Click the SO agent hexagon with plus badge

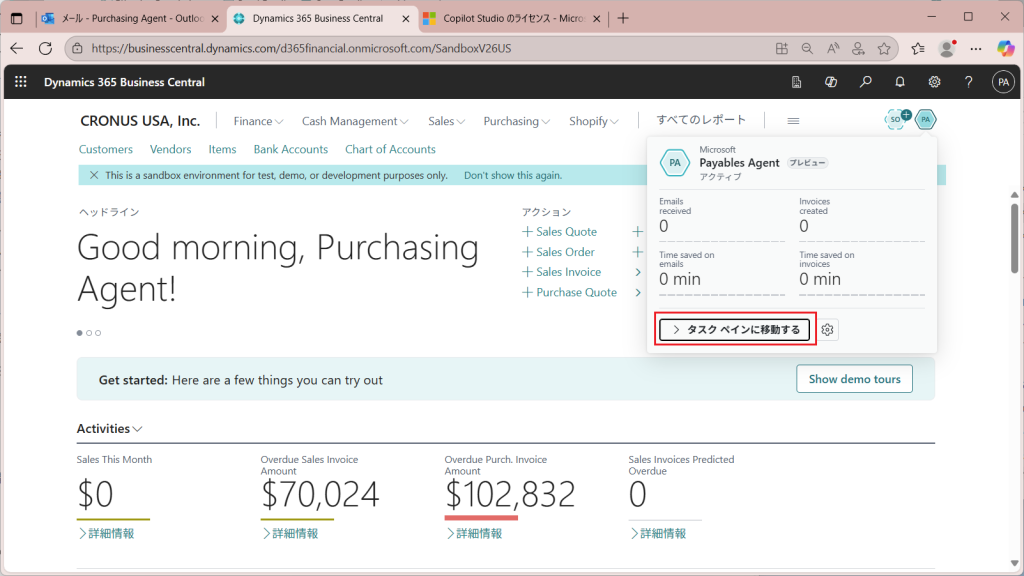tap(897, 119)
